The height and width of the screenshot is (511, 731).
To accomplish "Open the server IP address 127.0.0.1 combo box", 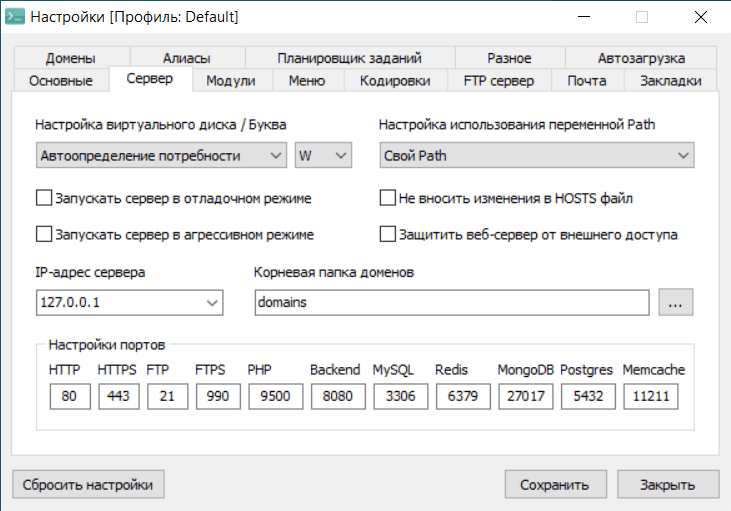I will tap(130, 303).
